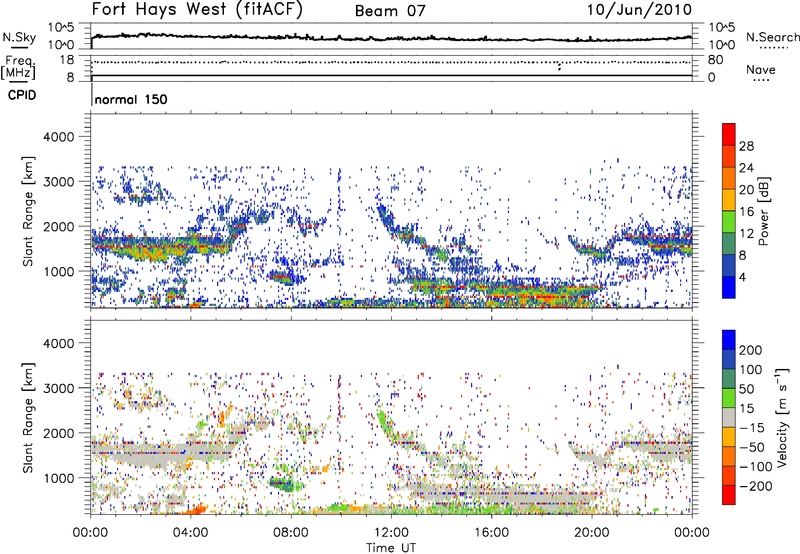Image resolution: width=800 pixels, height=554 pixels.
Task: Click the '18' frequency axis value
Action: [67, 60]
